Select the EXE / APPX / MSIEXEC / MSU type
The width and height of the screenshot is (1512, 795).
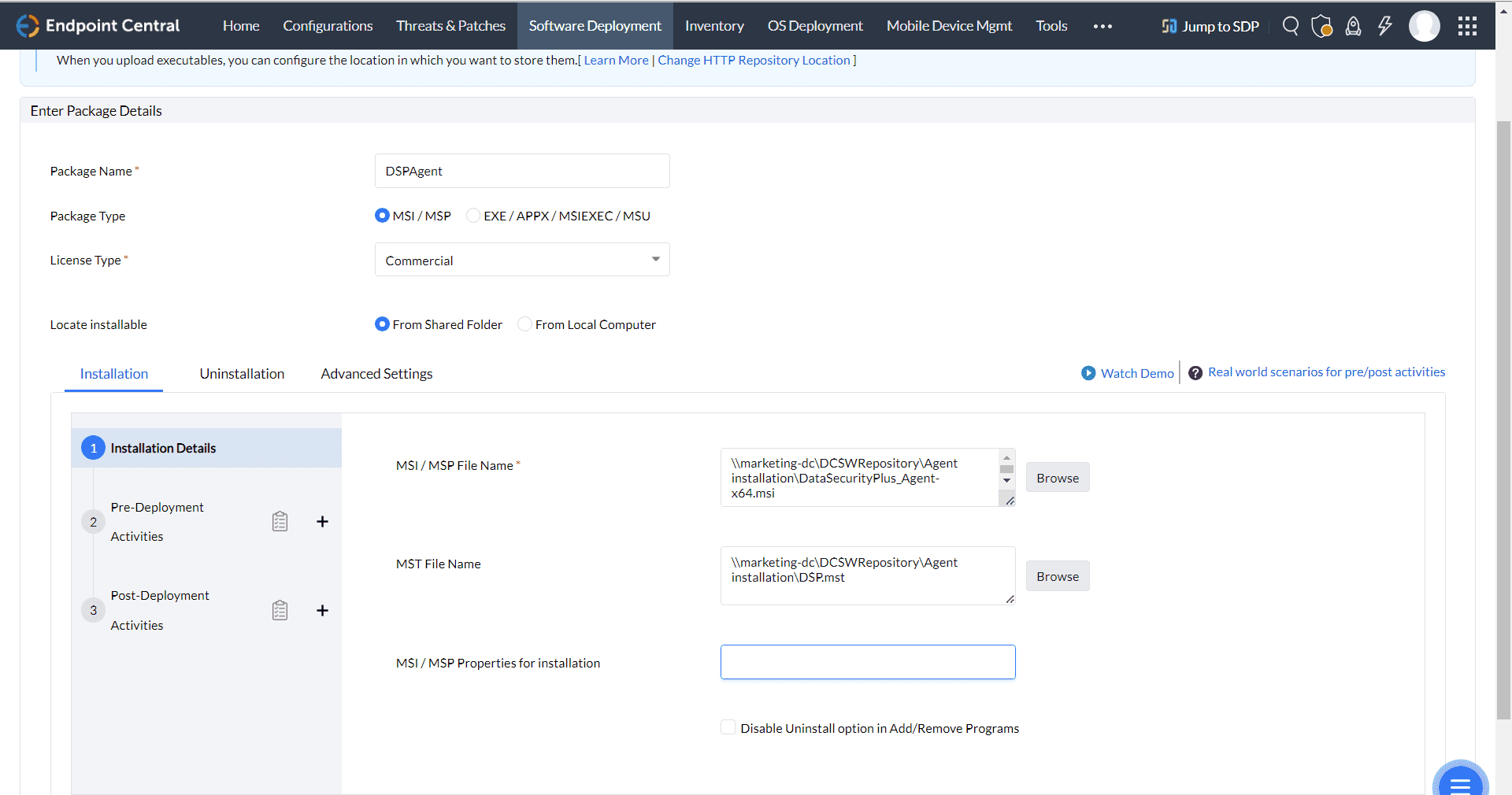click(473, 216)
